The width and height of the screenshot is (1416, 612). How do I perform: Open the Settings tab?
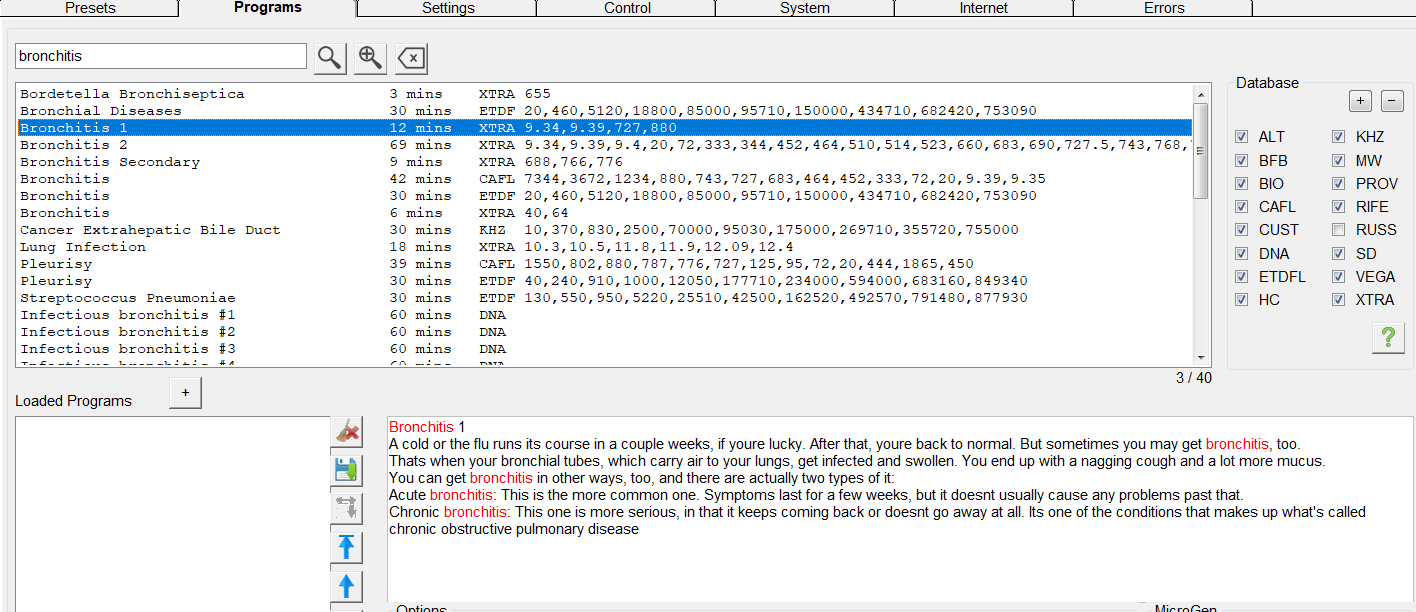coord(447,8)
